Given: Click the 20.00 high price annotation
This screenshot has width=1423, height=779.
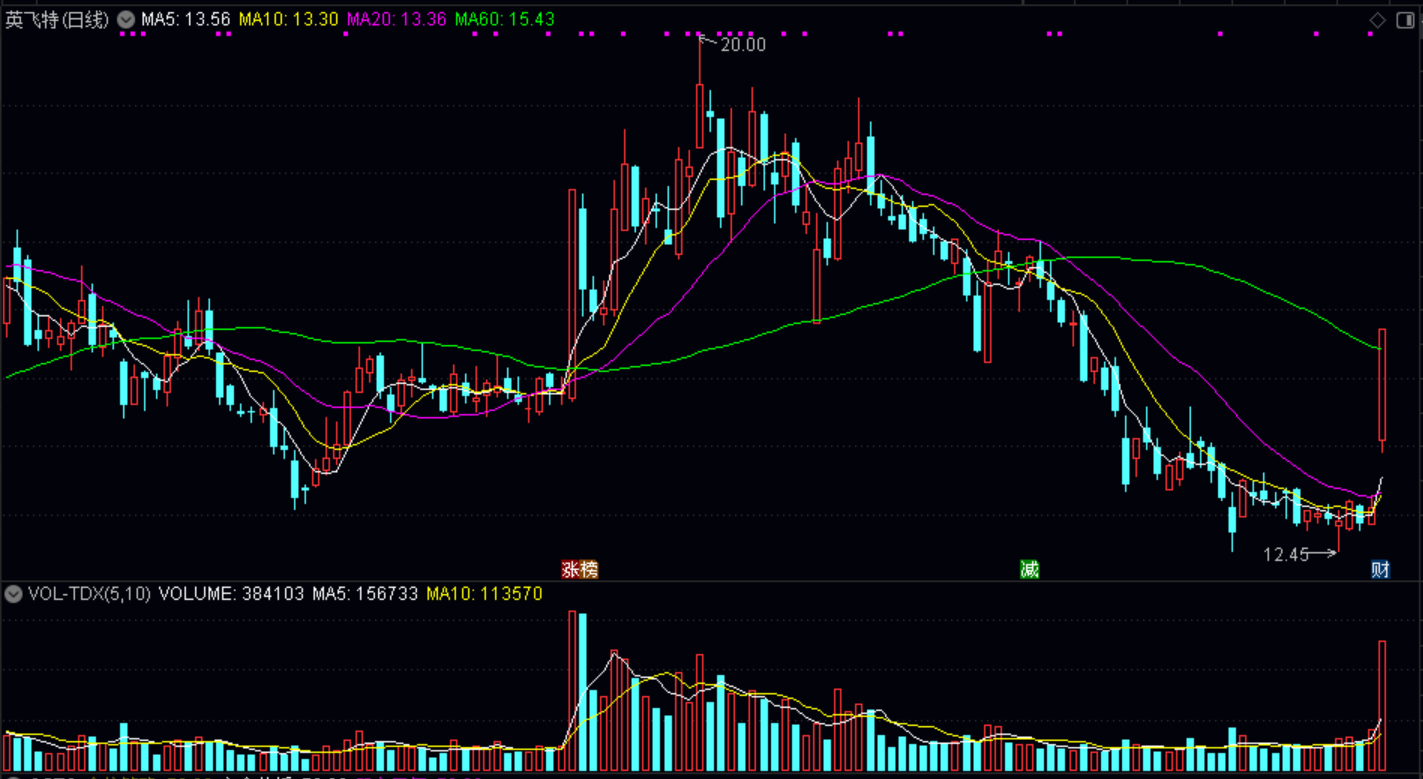Looking at the screenshot, I should pos(742,45).
